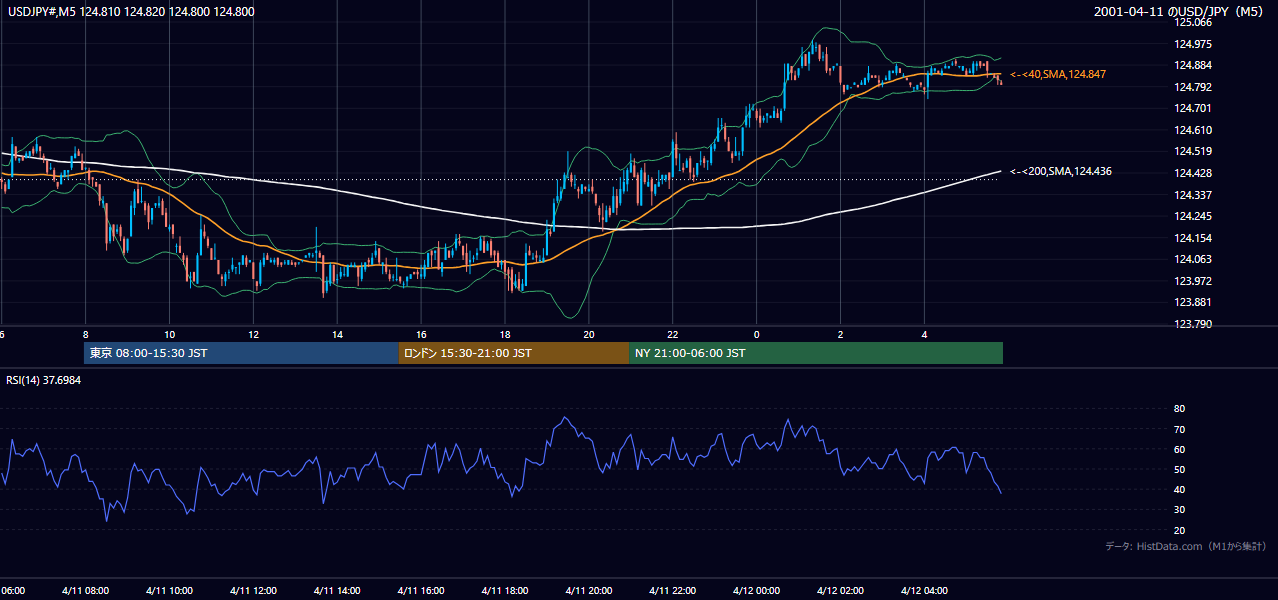Click the ロンドン 15:30-21:00 JST session bar

(514, 353)
